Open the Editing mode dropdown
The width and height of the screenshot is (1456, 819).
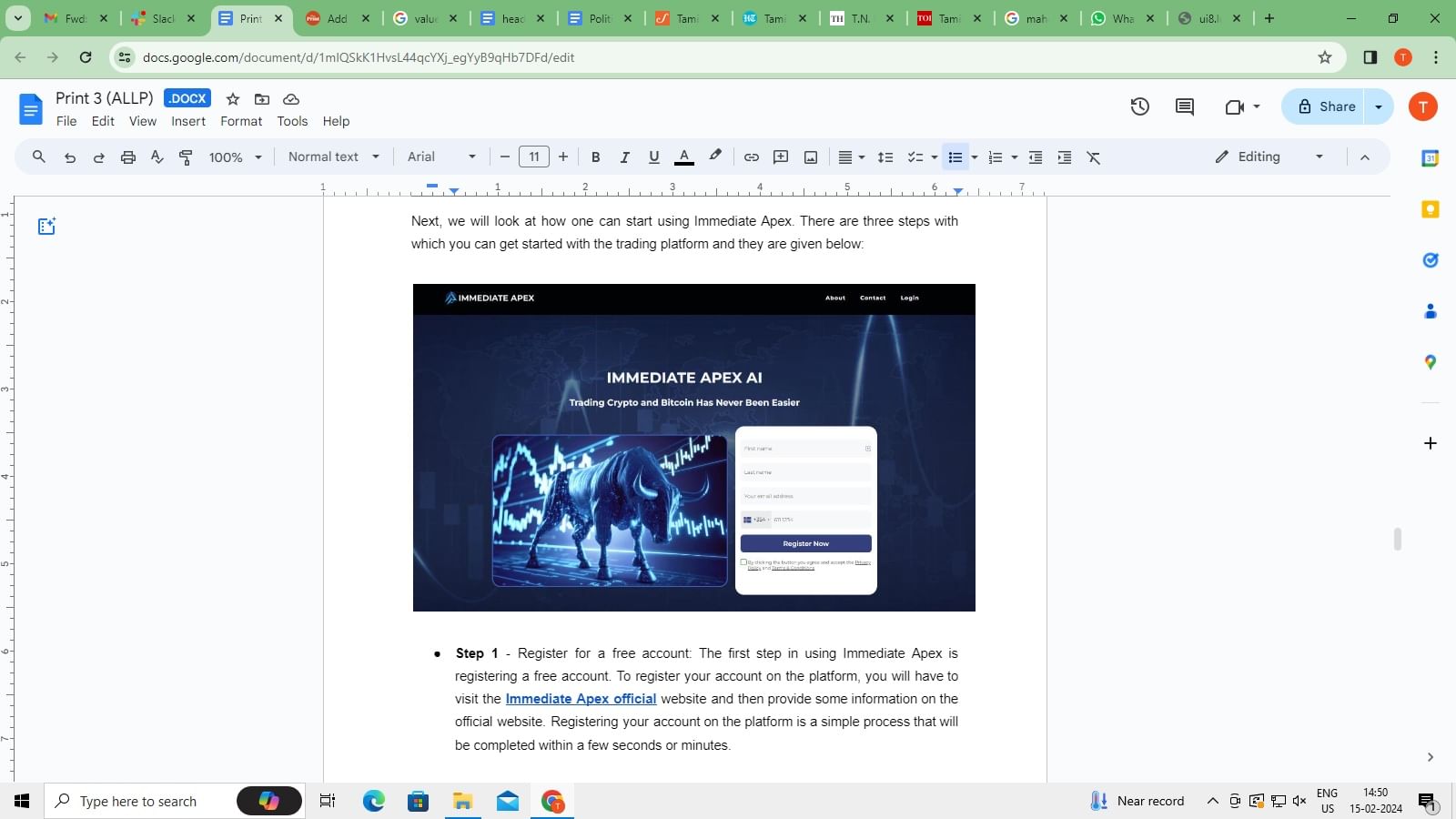tap(1269, 157)
